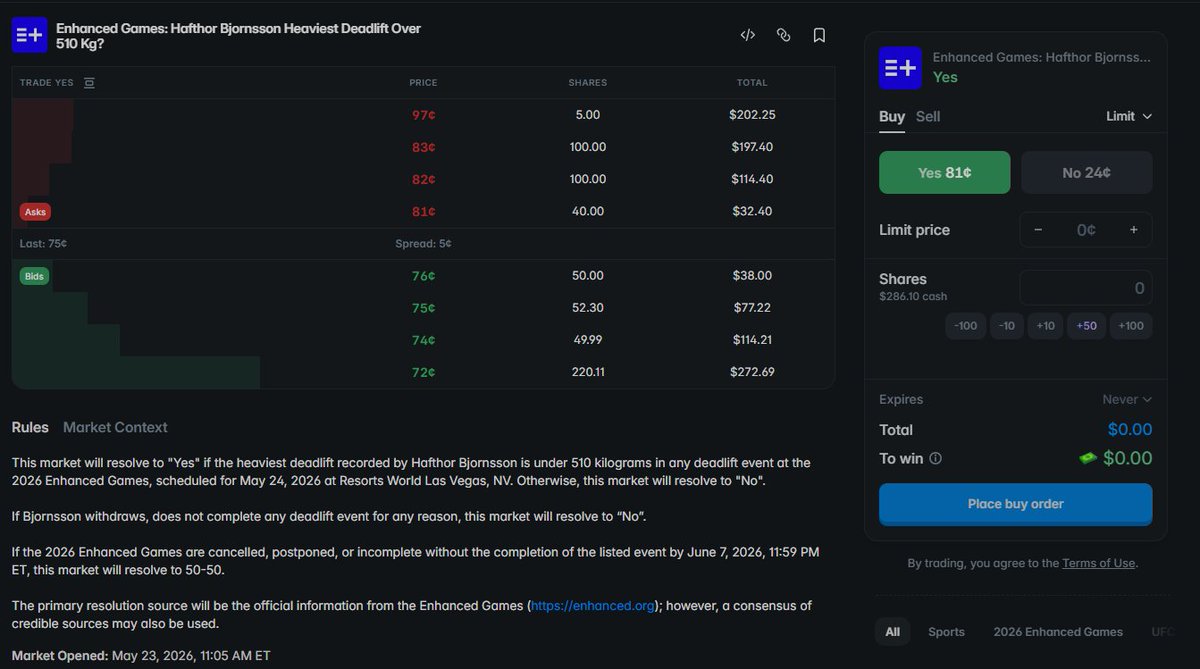Viewport: 1200px width, 669px height.
Task: Switch to the Sell tab
Action: coord(928,116)
